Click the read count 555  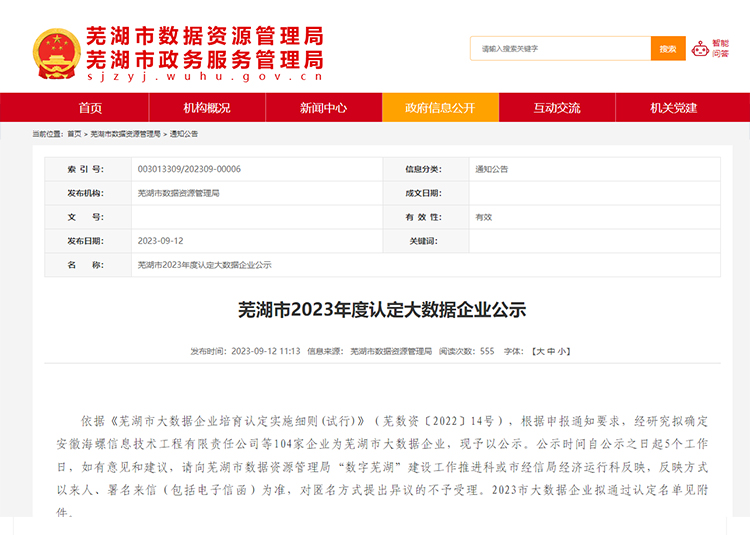click(487, 351)
